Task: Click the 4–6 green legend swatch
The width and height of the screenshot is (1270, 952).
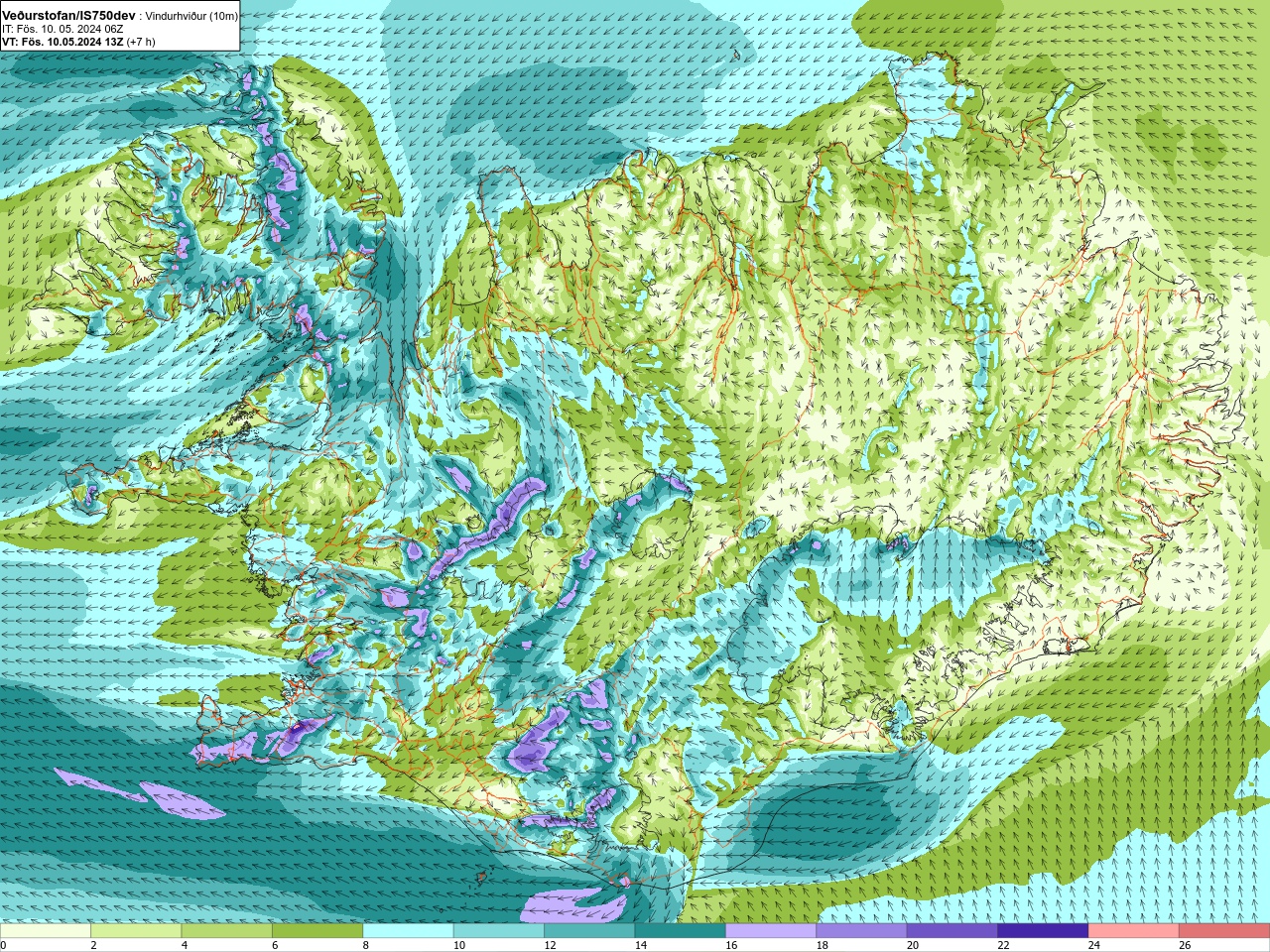Action: point(227,931)
